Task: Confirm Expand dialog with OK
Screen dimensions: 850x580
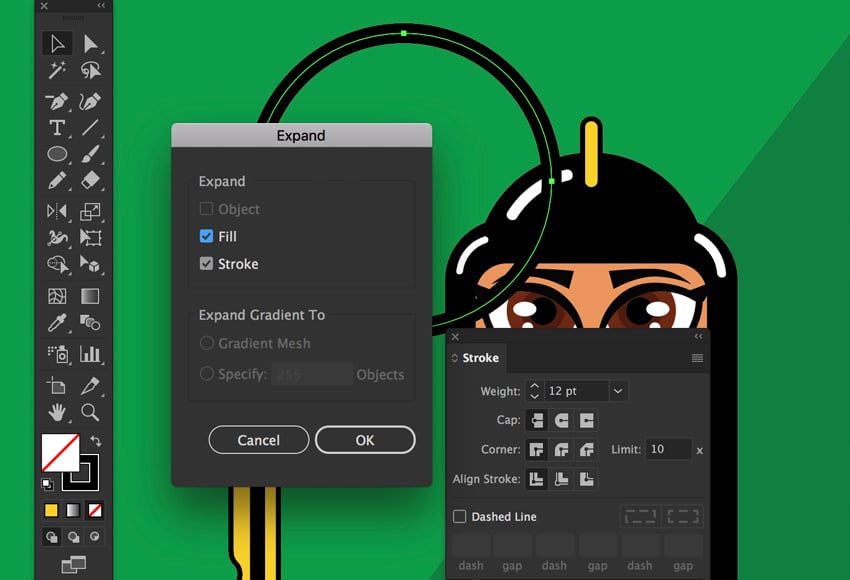Action: 365,440
